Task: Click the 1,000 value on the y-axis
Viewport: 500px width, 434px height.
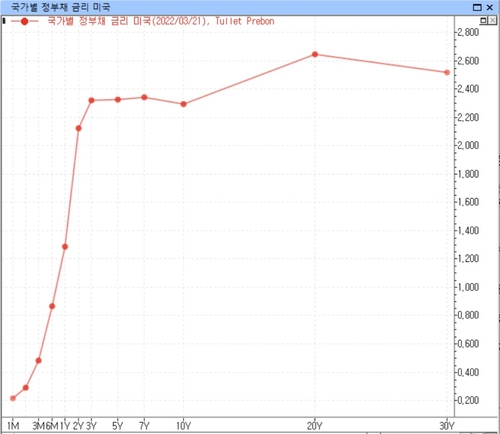Action: pyautogui.click(x=468, y=287)
